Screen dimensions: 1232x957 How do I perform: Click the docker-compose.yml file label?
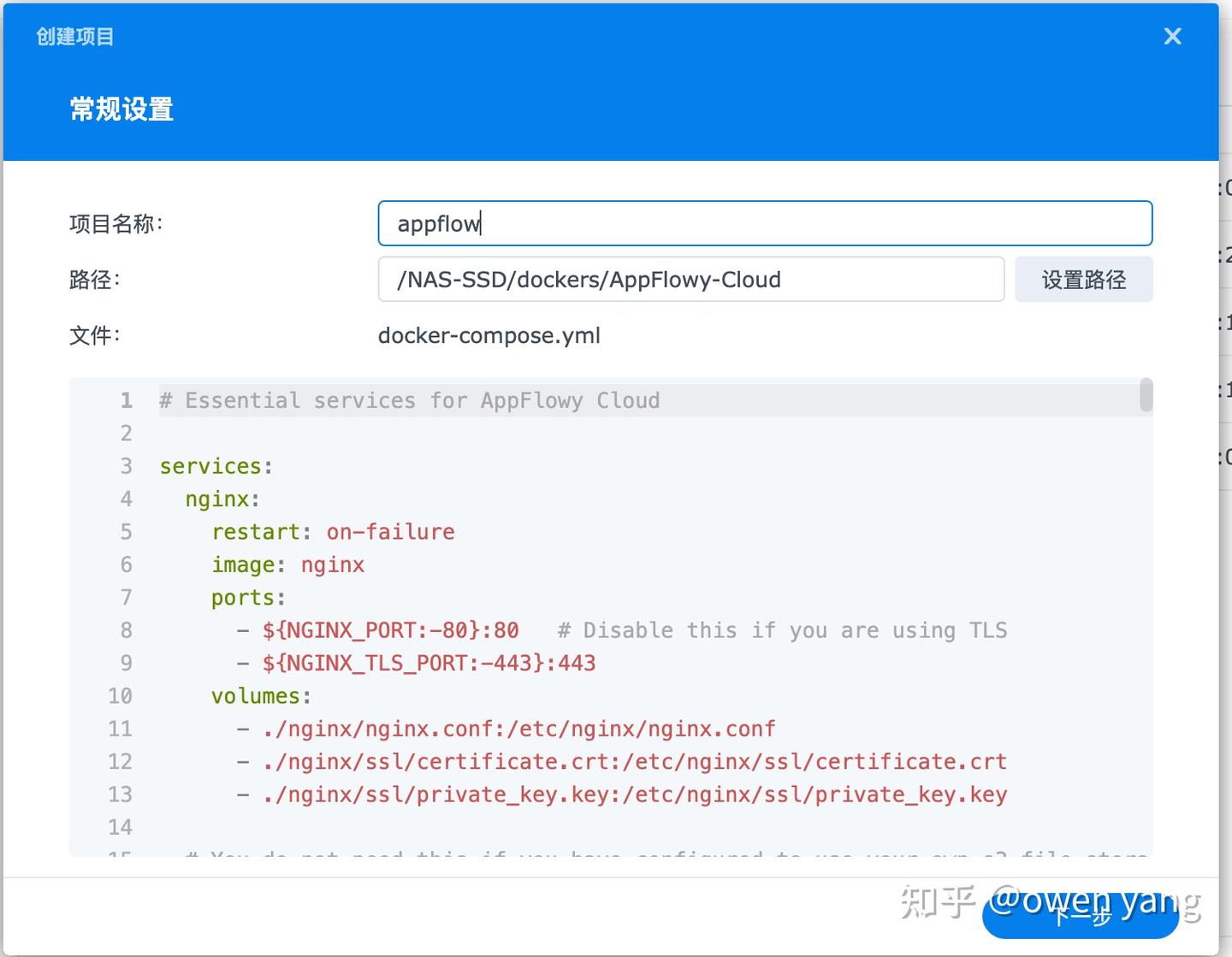coord(489,335)
